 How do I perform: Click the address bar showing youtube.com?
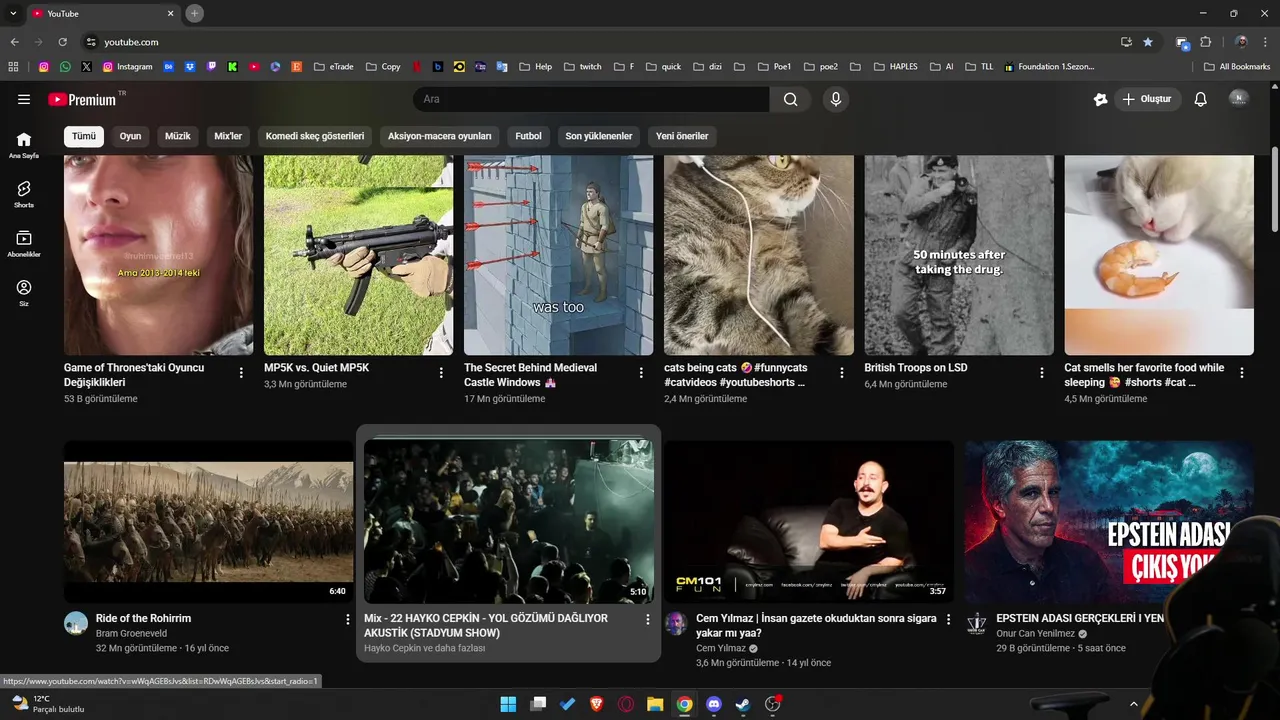600,42
